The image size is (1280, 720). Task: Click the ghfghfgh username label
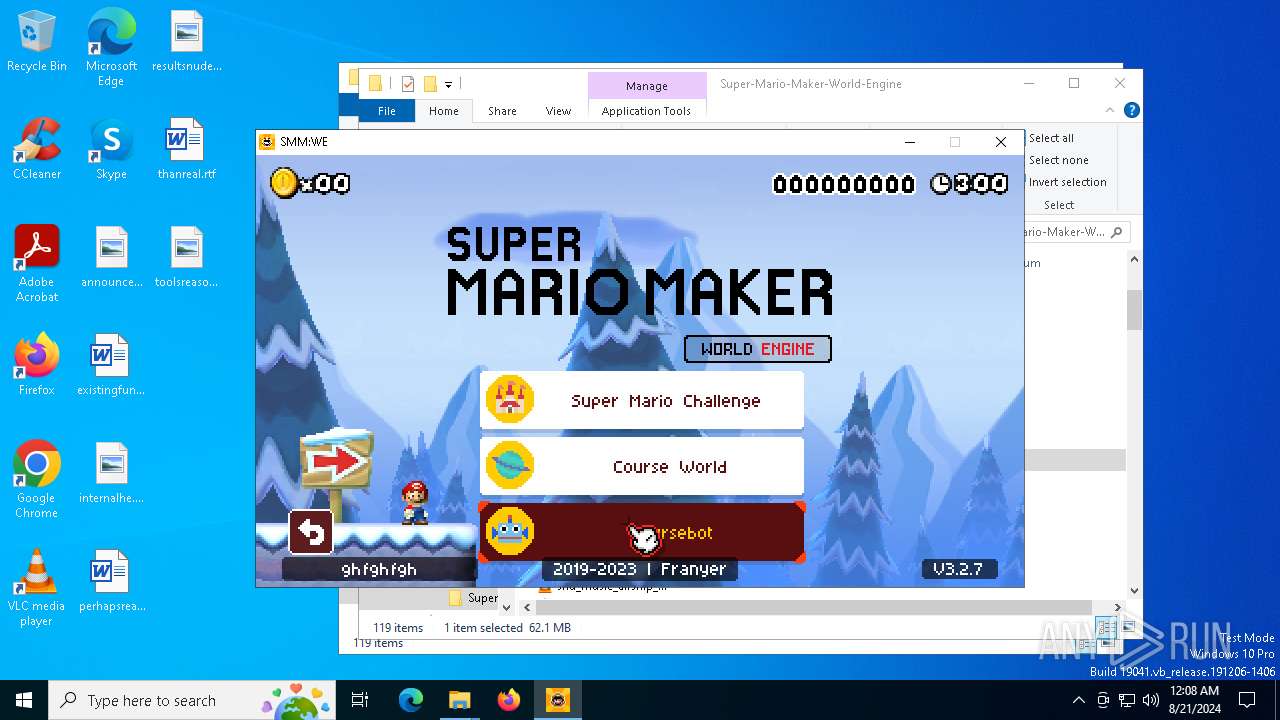(379, 569)
